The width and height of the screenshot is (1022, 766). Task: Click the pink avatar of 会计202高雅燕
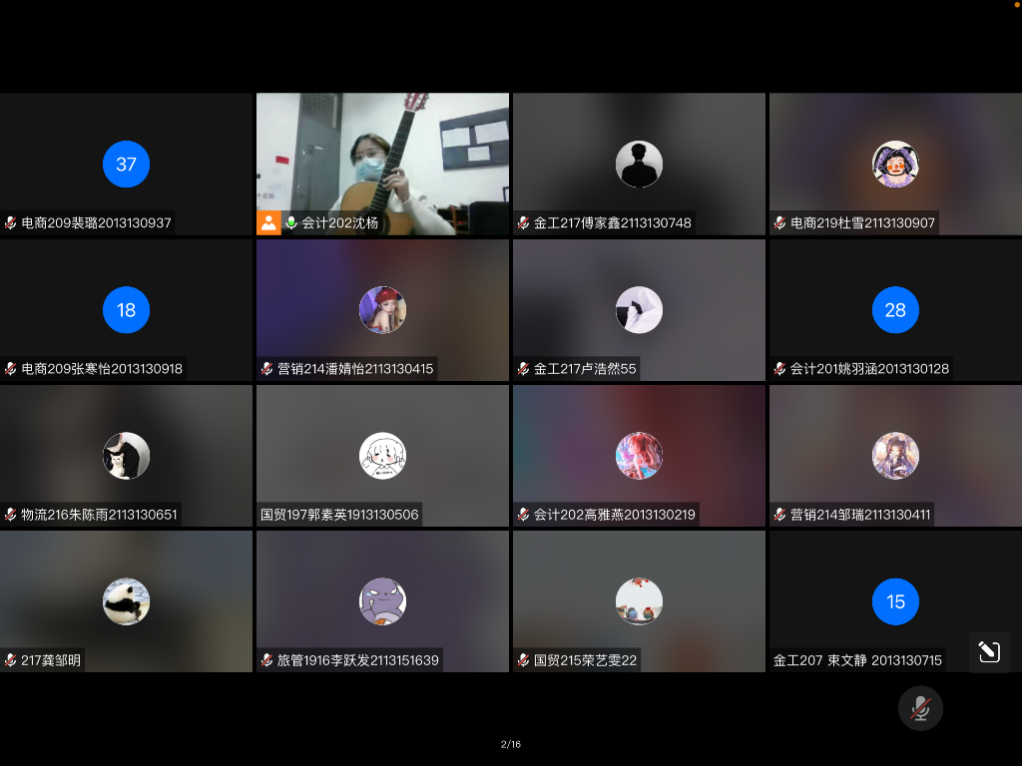click(x=639, y=456)
